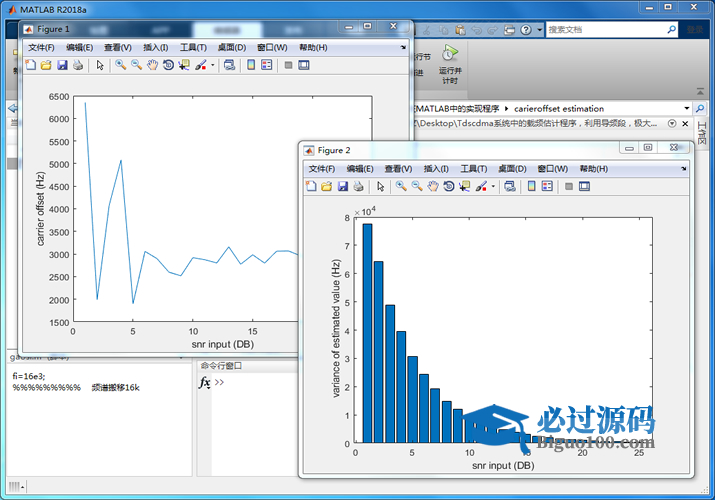Image resolution: width=715 pixels, height=500 pixels.
Task: Open brush color dropdown arrow in Figure 1
Action: coord(212,65)
